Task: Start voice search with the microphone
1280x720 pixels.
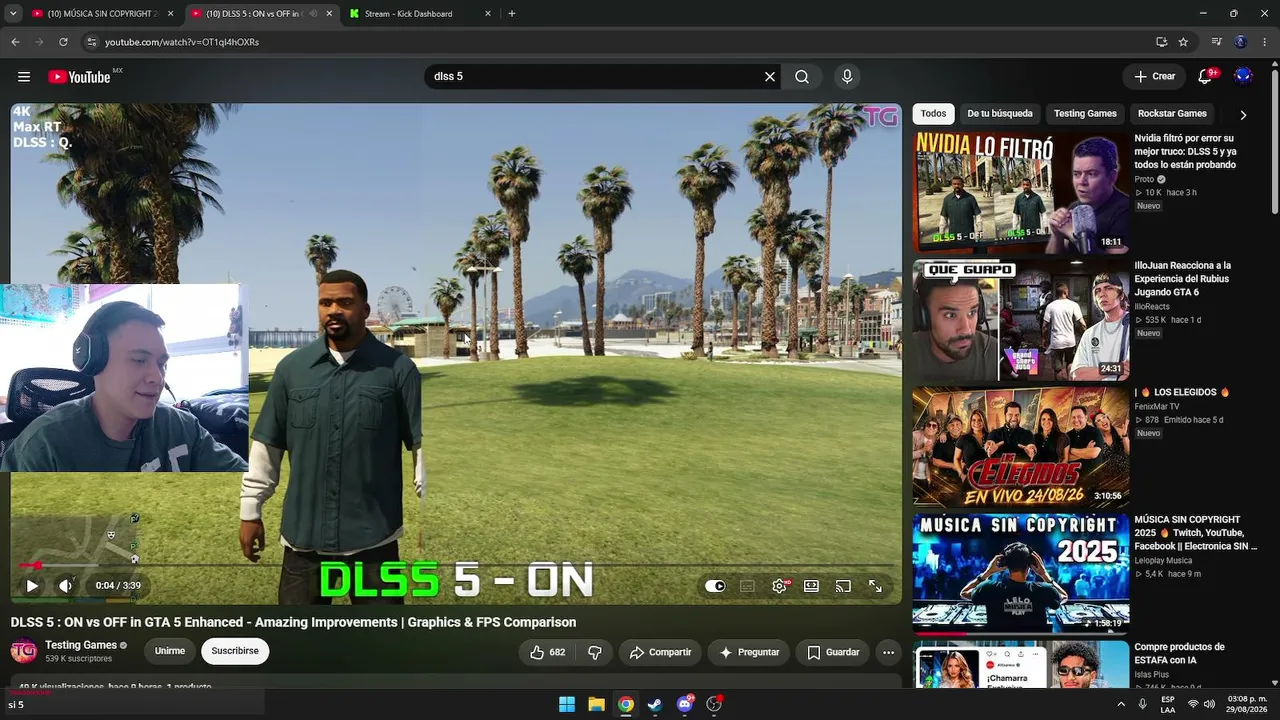Action: pyautogui.click(x=847, y=77)
